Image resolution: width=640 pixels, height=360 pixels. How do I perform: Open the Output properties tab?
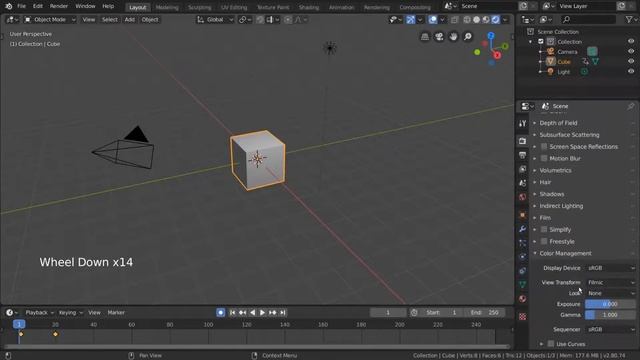[522, 155]
